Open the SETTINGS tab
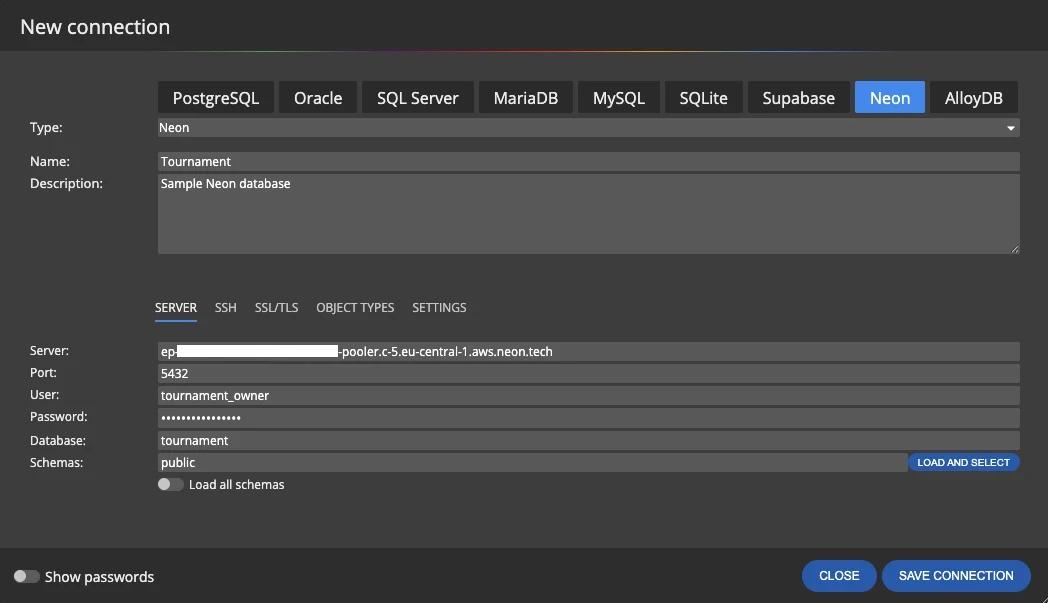Image resolution: width=1048 pixels, height=603 pixels. click(x=439, y=308)
